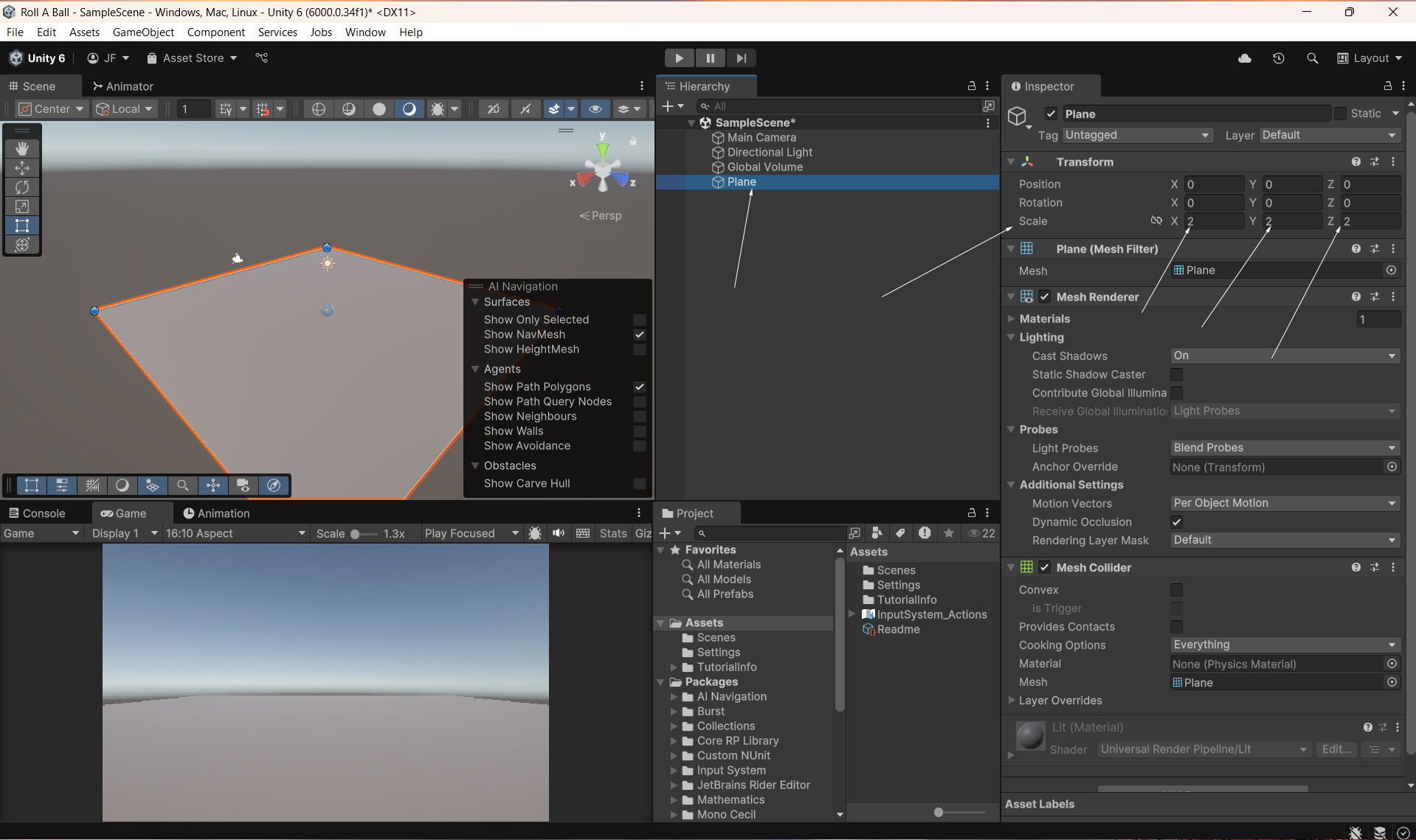The height and width of the screenshot is (840, 1416).
Task: Uncheck Dynamic Occlusion checkbox
Action: click(x=1176, y=522)
